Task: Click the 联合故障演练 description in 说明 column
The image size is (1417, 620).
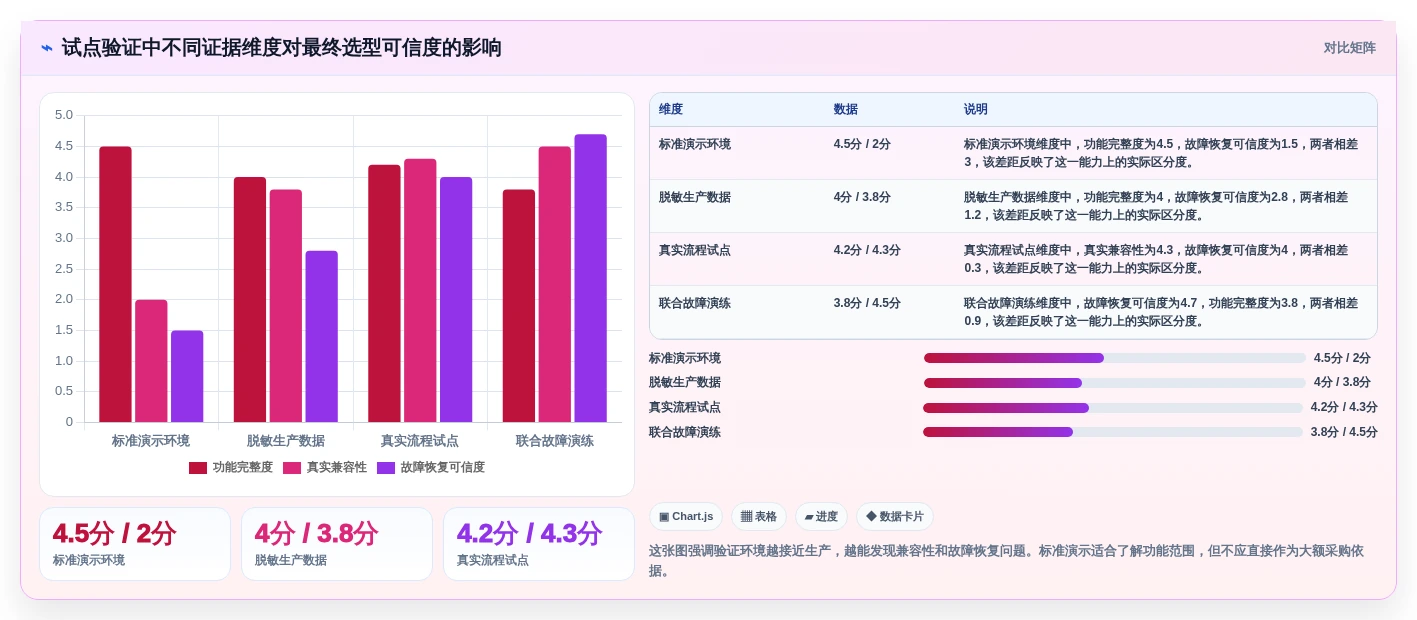Action: pos(1161,312)
